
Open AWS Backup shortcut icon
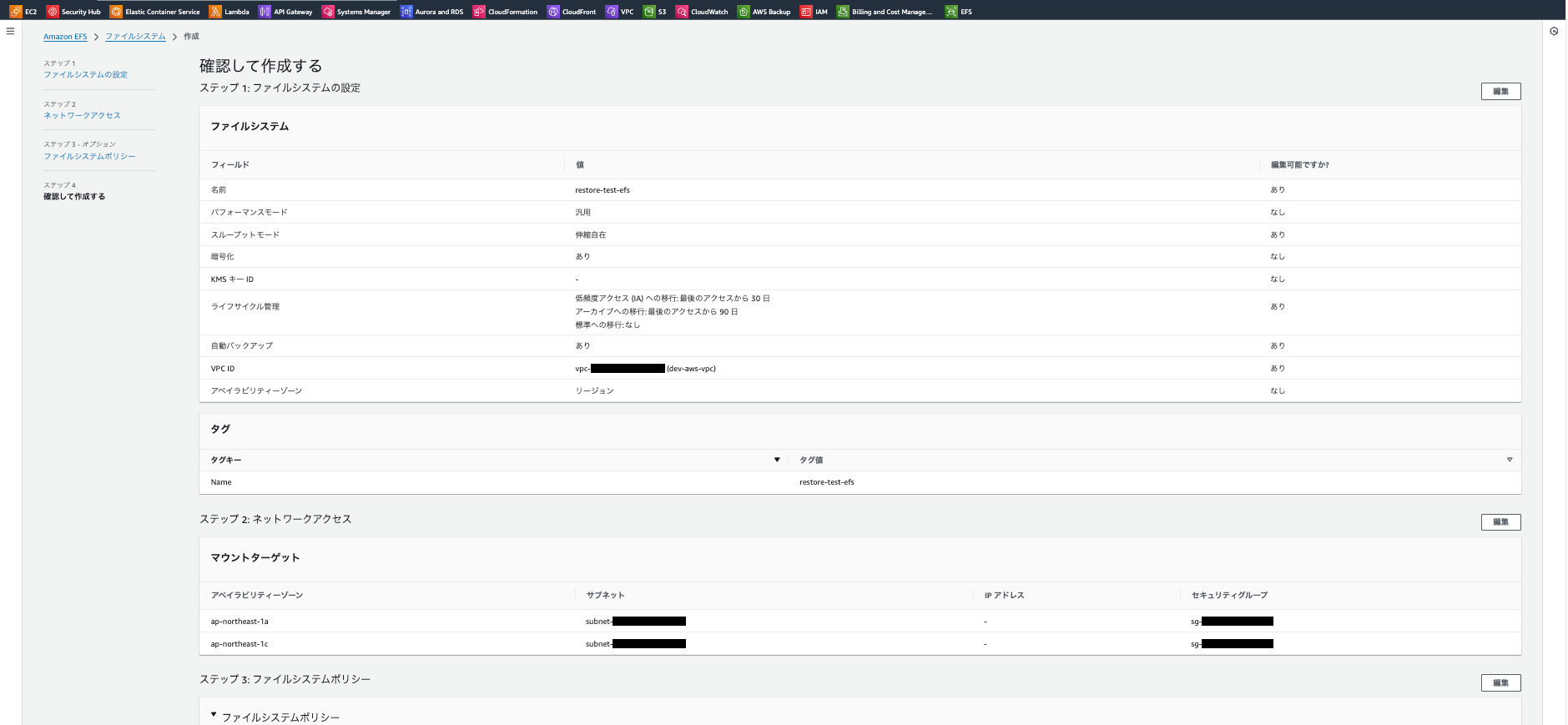(x=744, y=12)
